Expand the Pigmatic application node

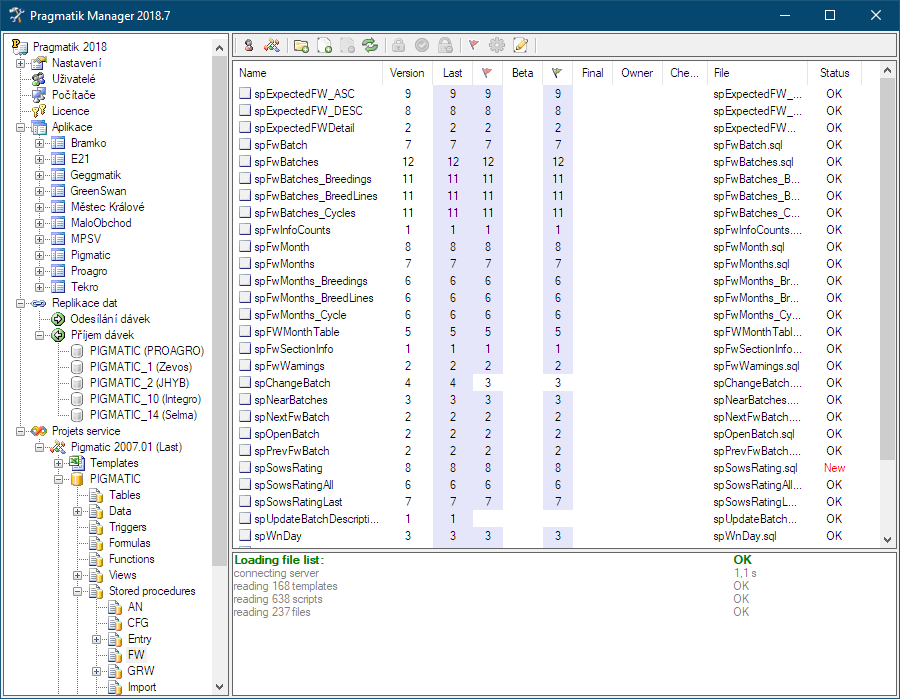39,255
